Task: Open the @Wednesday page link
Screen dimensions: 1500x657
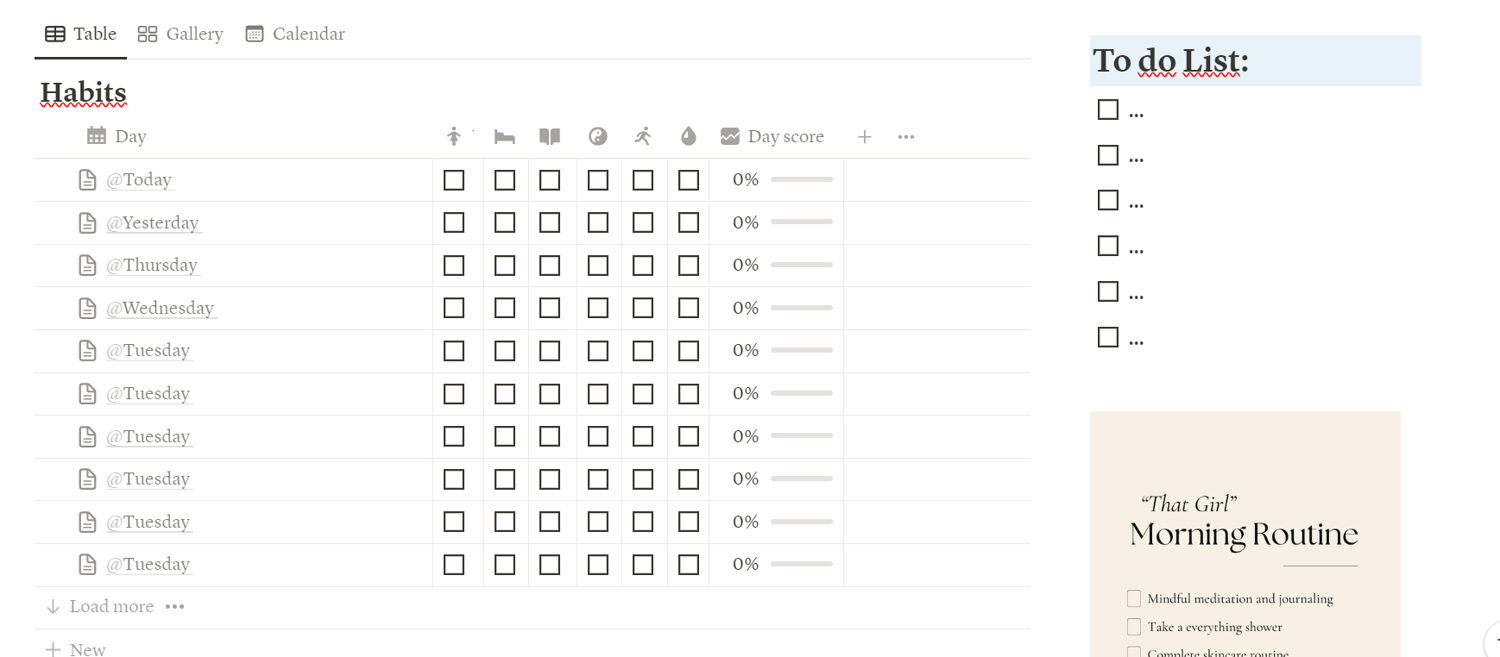Action: tap(160, 308)
